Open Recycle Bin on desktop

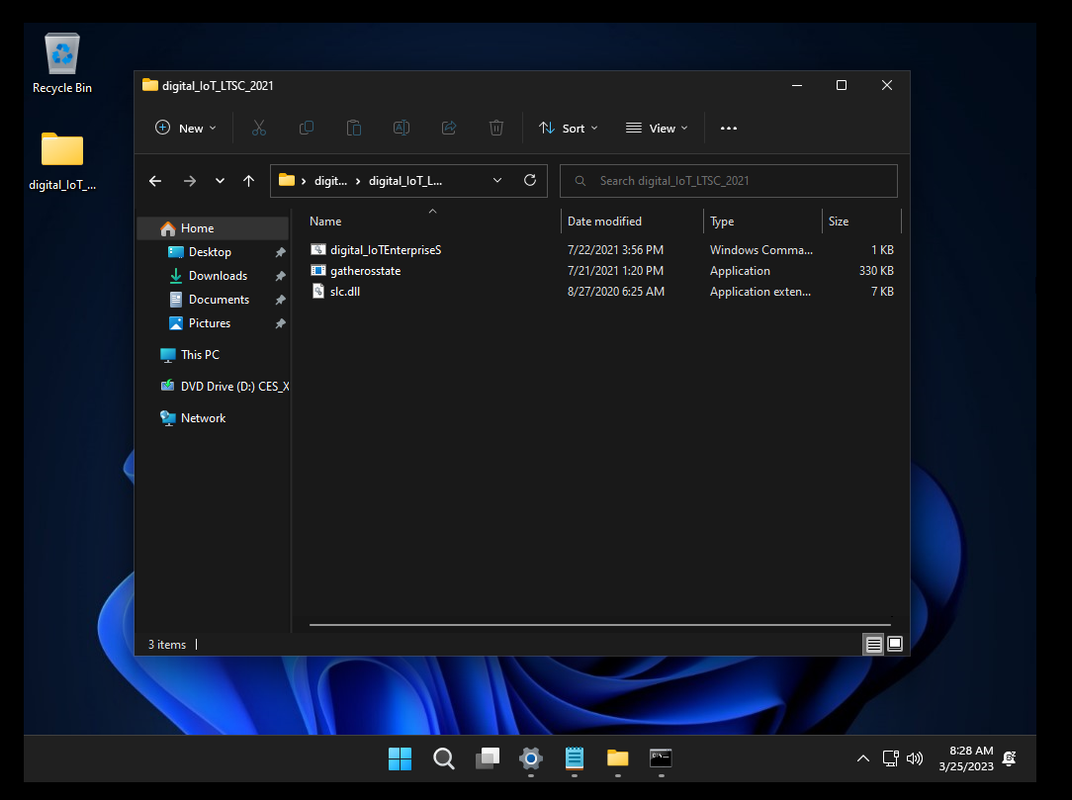coord(62,63)
